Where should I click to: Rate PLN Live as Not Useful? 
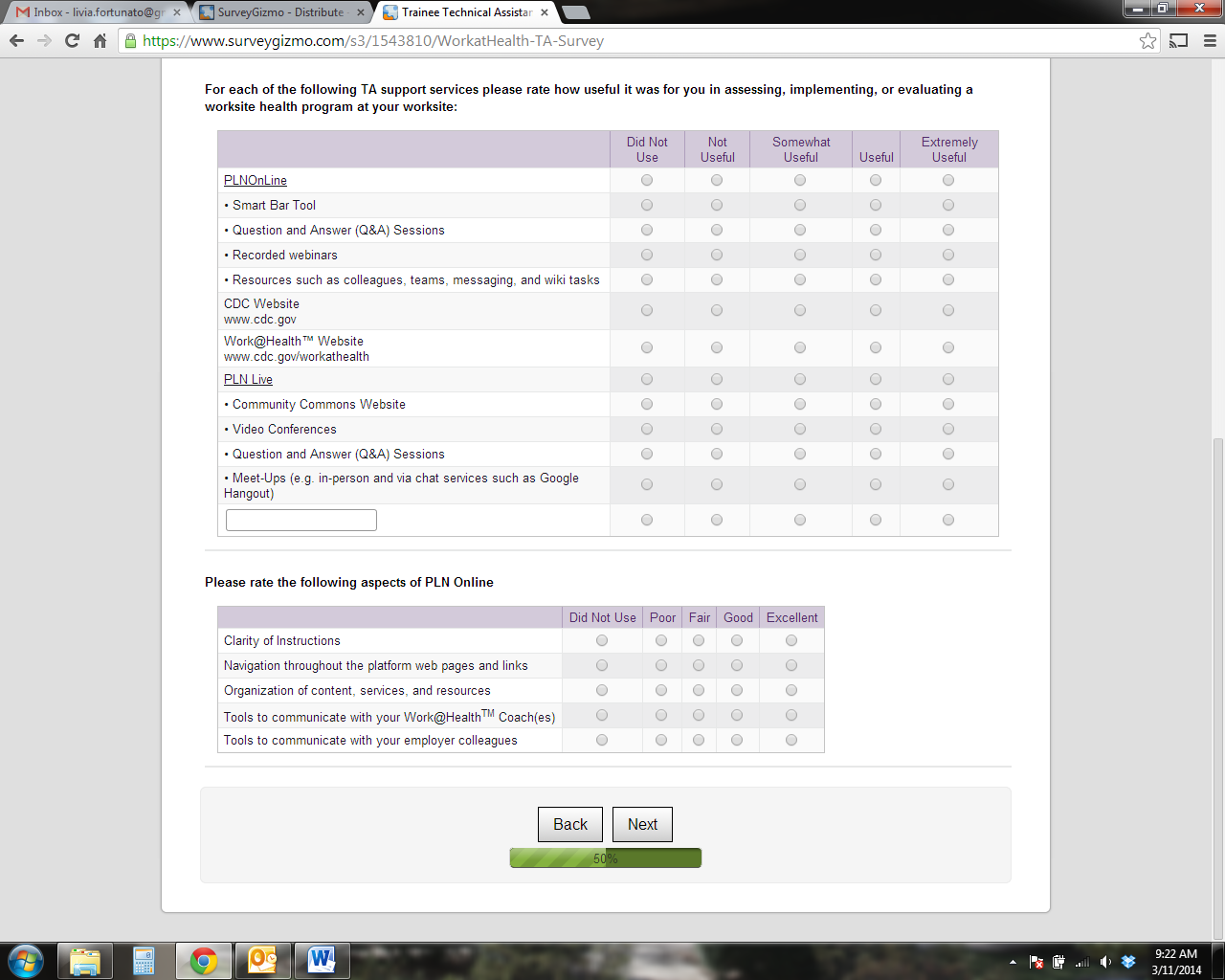coord(717,379)
